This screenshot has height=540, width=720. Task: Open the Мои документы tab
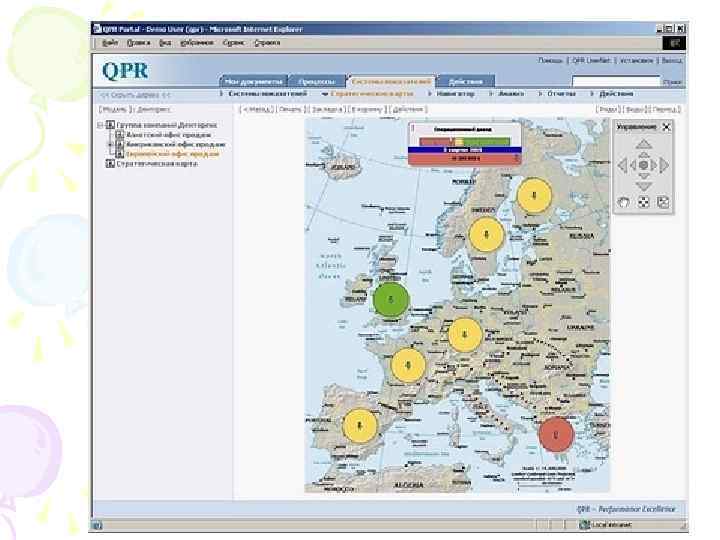tap(253, 82)
